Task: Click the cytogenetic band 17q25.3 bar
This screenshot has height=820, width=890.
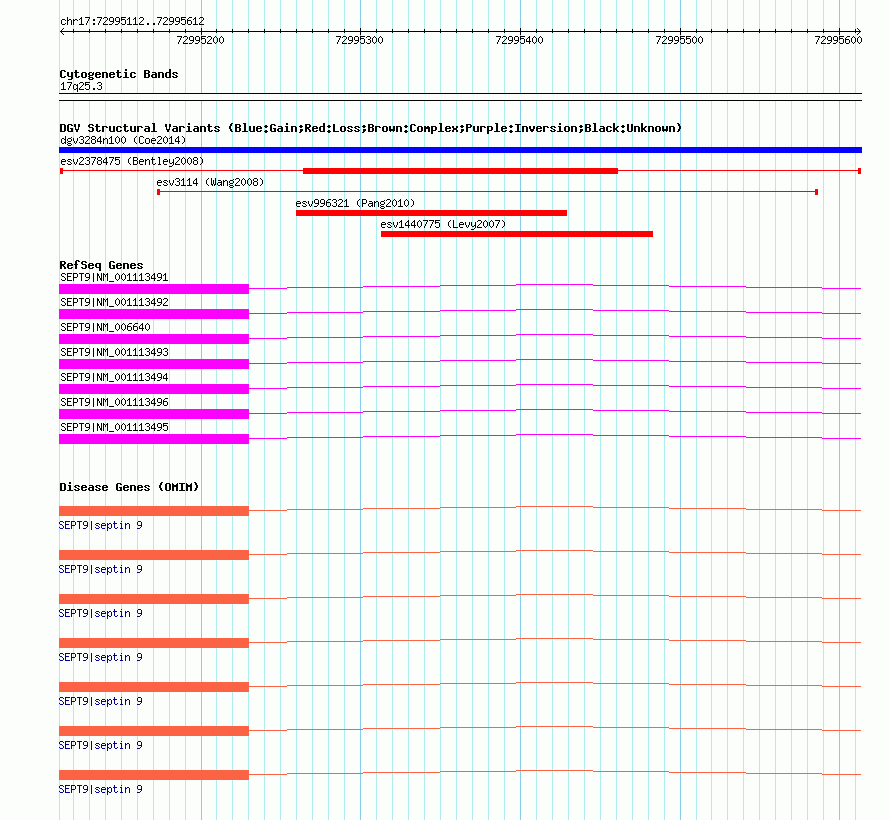Action: (460, 97)
